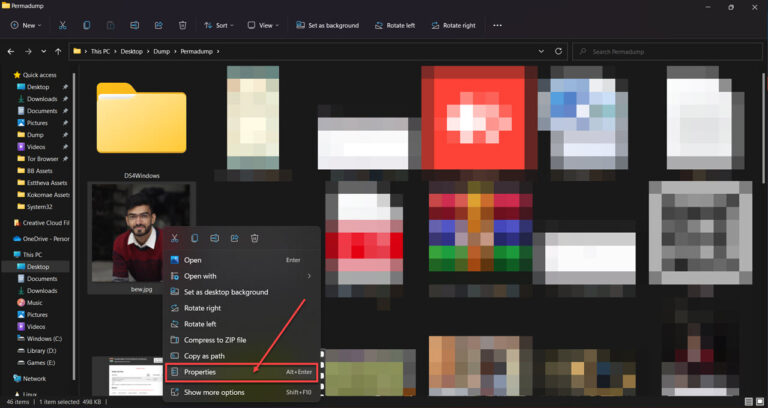The height and width of the screenshot is (408, 768).
Task: Click the Copy icon in the context menu
Action: click(x=194, y=238)
